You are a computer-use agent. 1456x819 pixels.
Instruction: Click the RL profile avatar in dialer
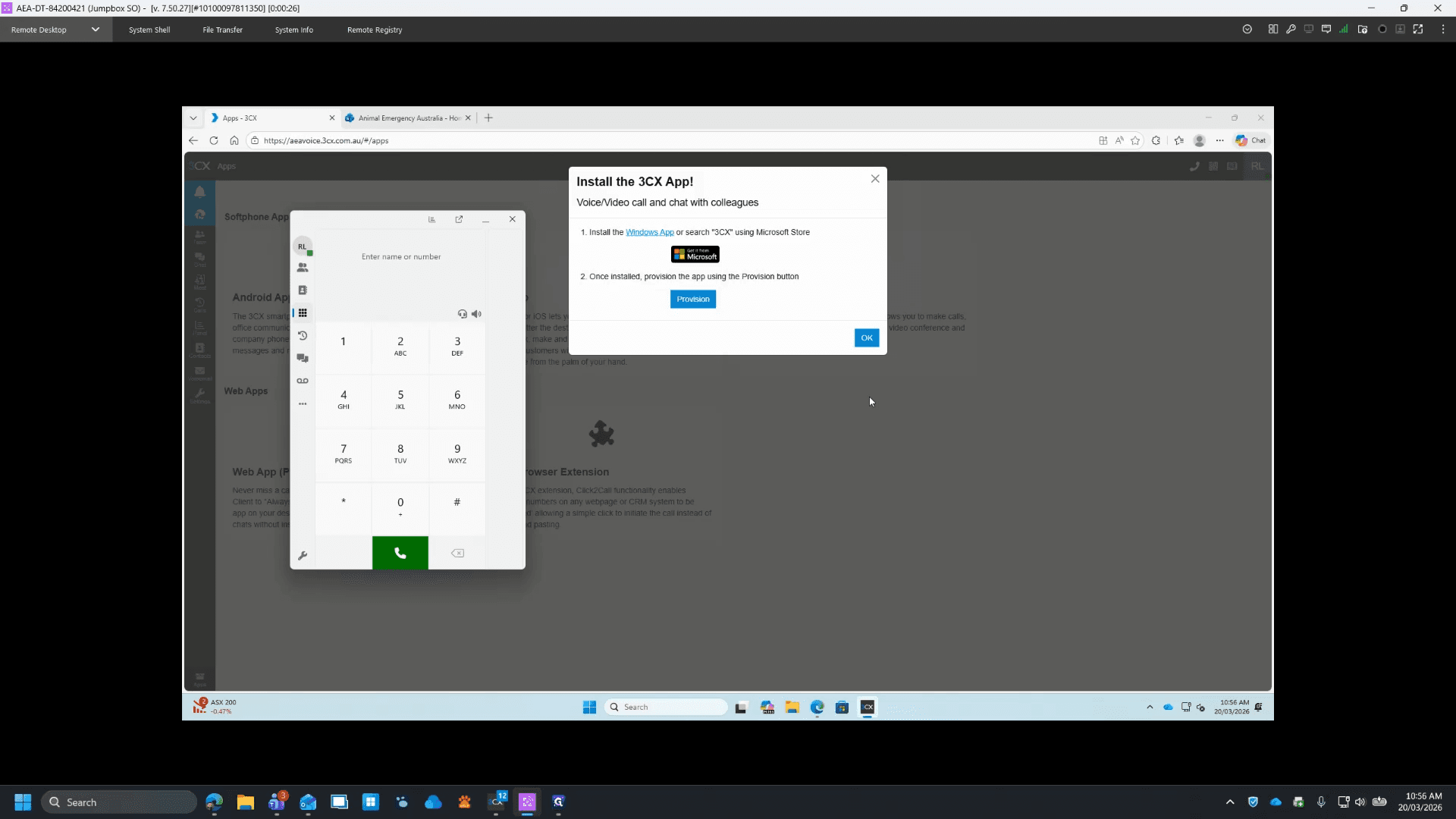coord(303,246)
